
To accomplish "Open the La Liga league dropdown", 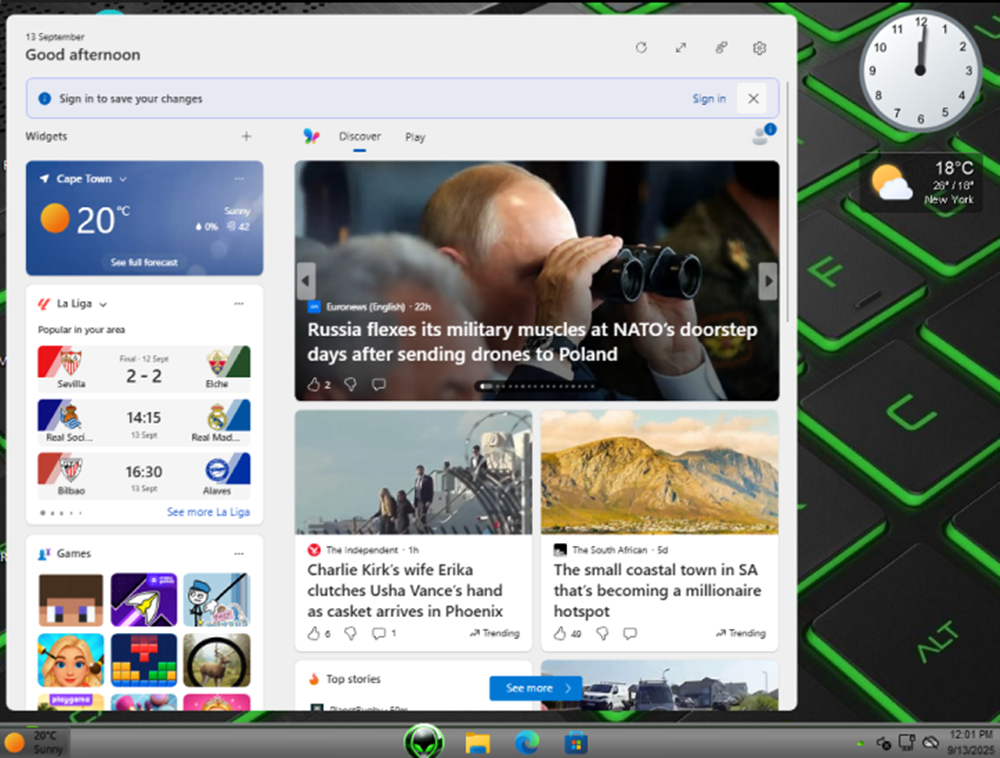I will tap(103, 304).
